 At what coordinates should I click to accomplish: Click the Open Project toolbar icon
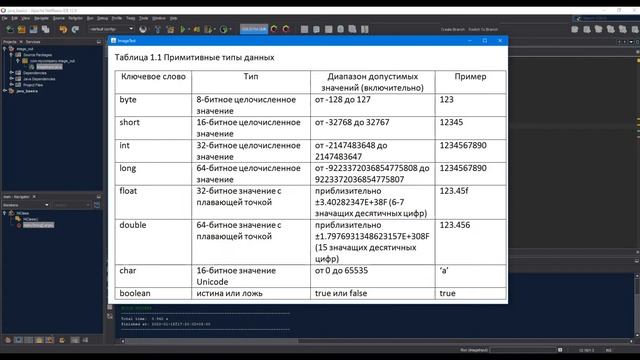[x=33, y=29]
